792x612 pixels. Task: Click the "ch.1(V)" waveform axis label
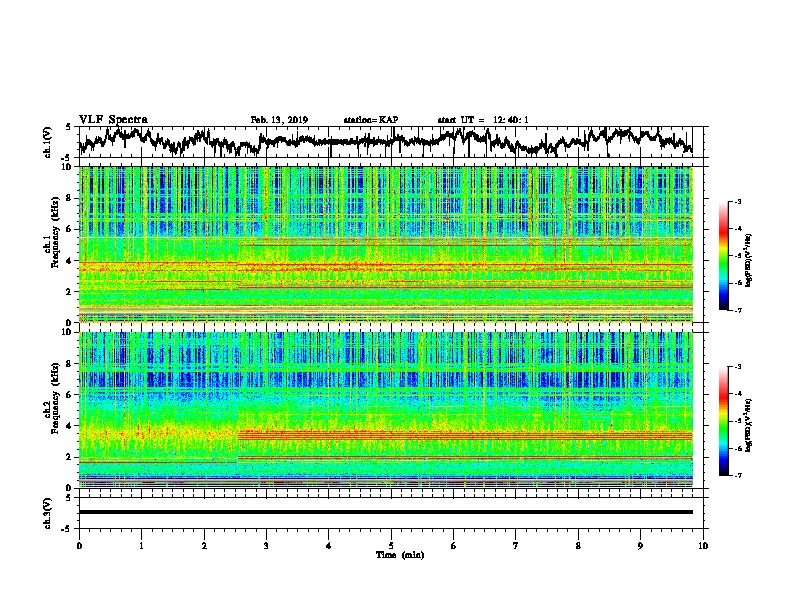click(48, 142)
